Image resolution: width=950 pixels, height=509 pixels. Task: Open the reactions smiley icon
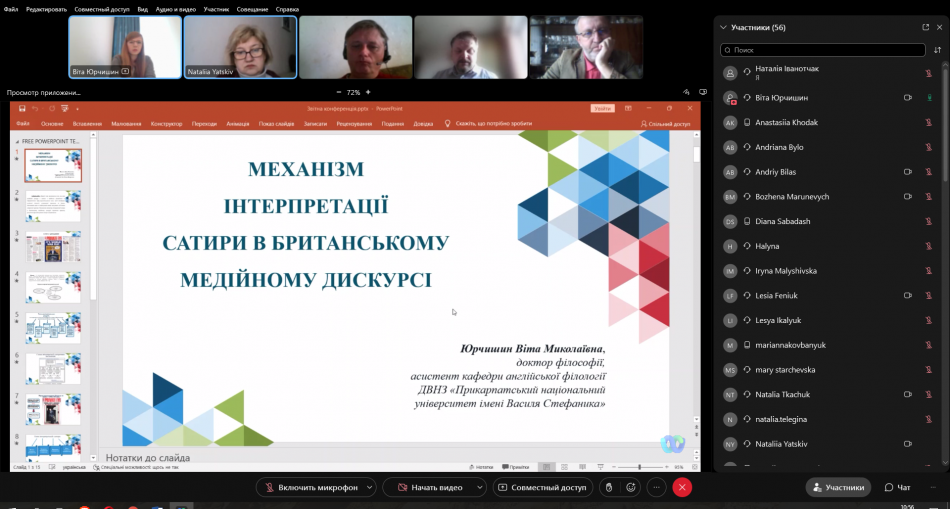pyautogui.click(x=631, y=487)
